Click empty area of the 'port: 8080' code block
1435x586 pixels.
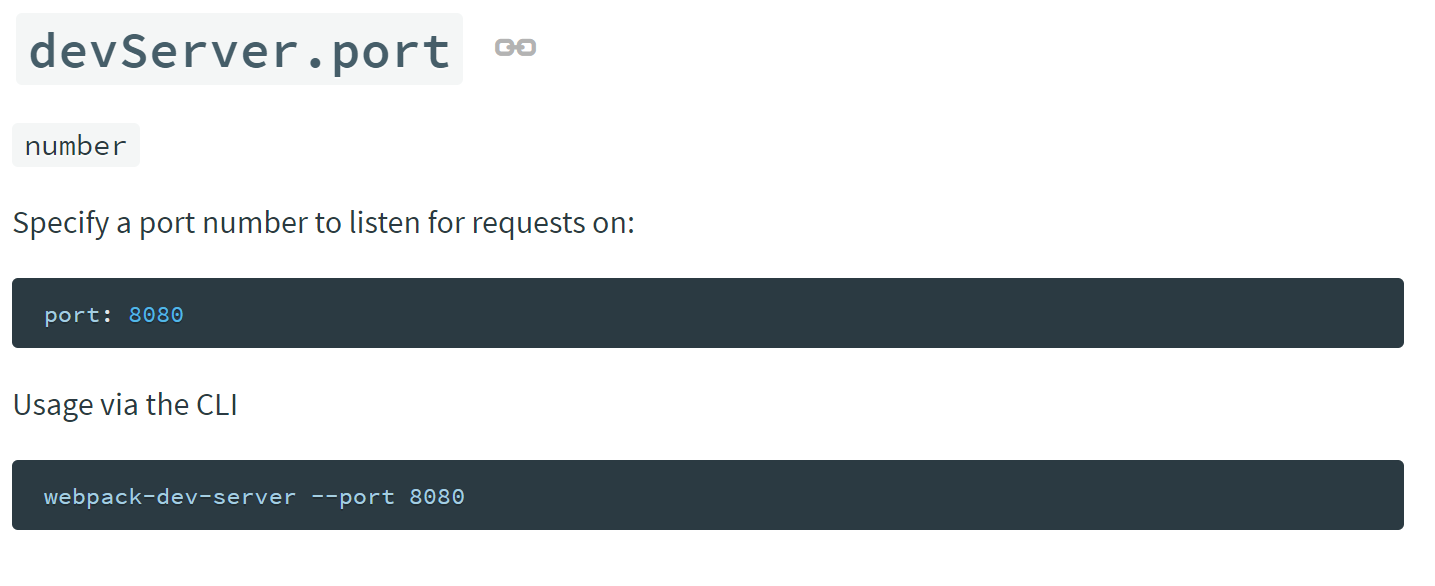(800, 314)
